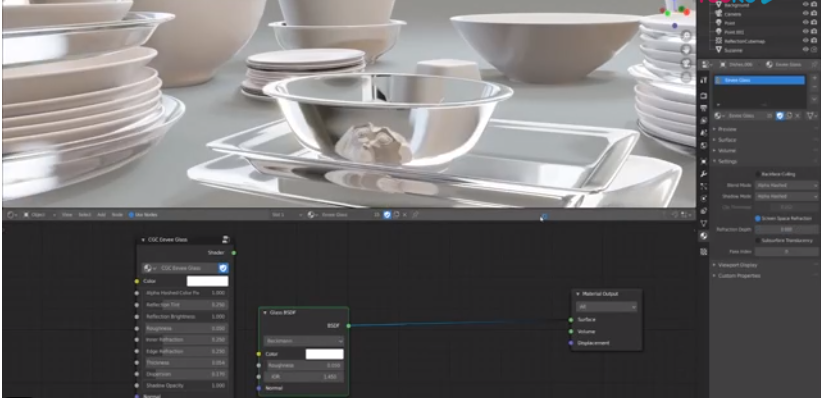Click the IOR value field on Glass BSDF

click(x=304, y=377)
